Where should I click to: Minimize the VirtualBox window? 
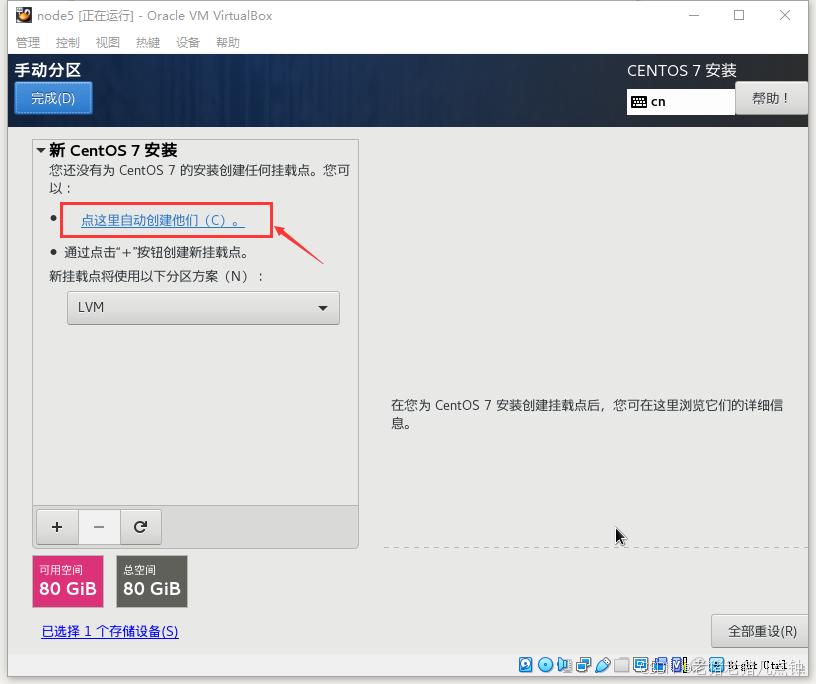click(694, 15)
